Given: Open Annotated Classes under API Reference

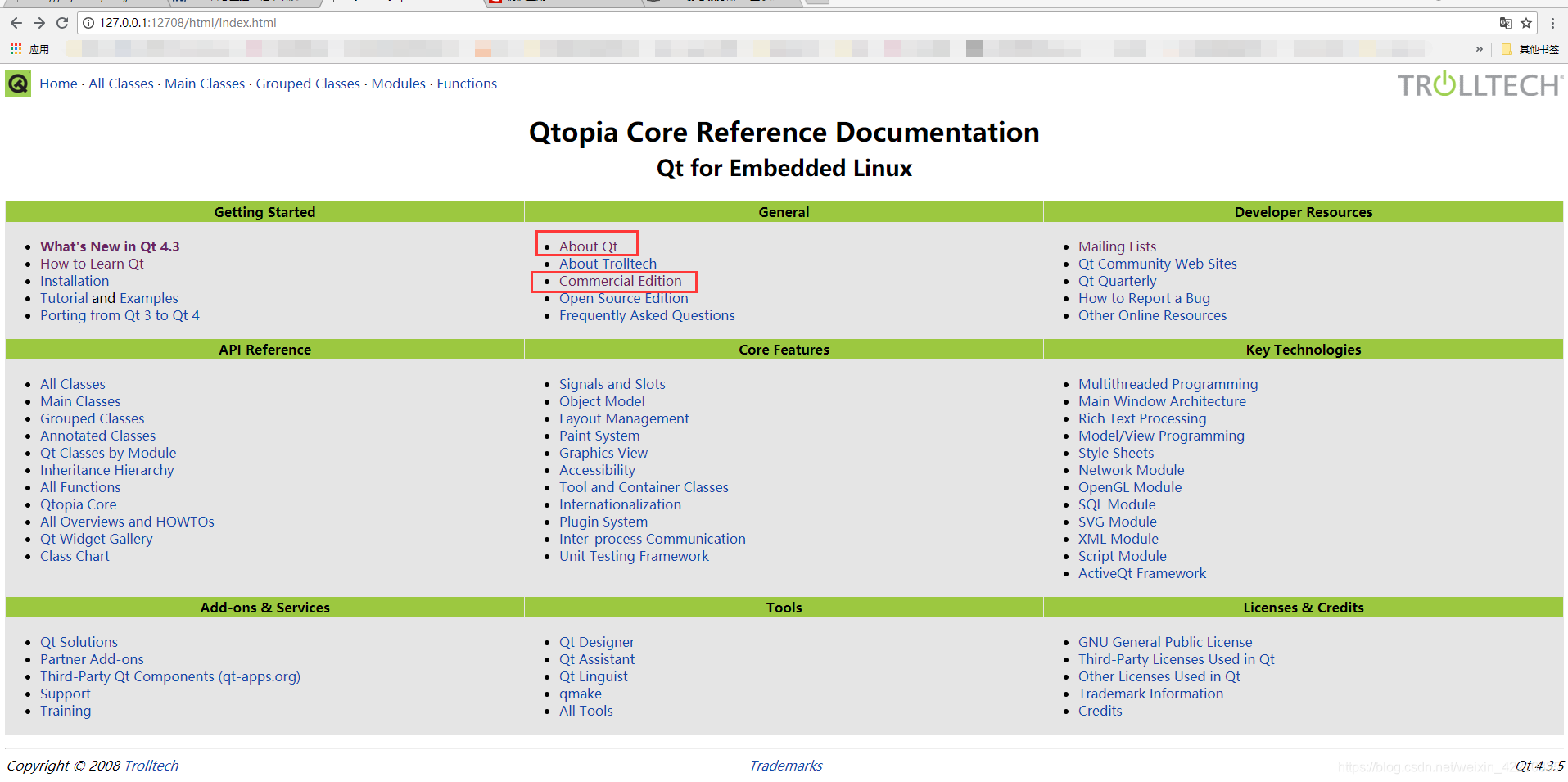Looking at the screenshot, I should click(97, 436).
